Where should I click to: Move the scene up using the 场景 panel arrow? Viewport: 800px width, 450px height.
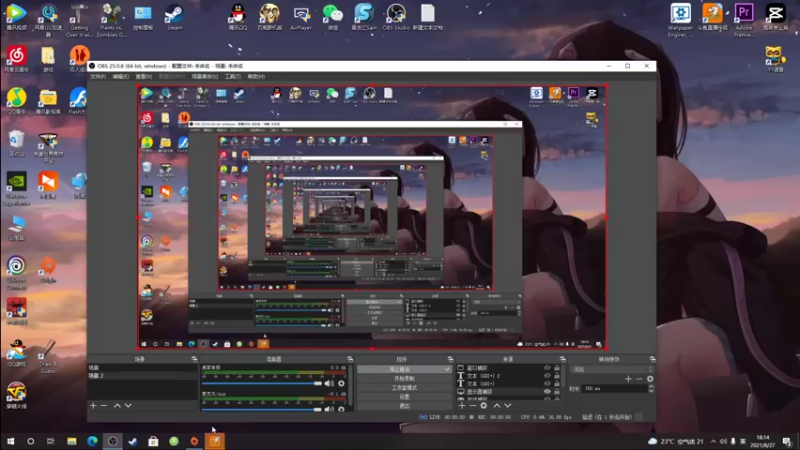[117, 406]
